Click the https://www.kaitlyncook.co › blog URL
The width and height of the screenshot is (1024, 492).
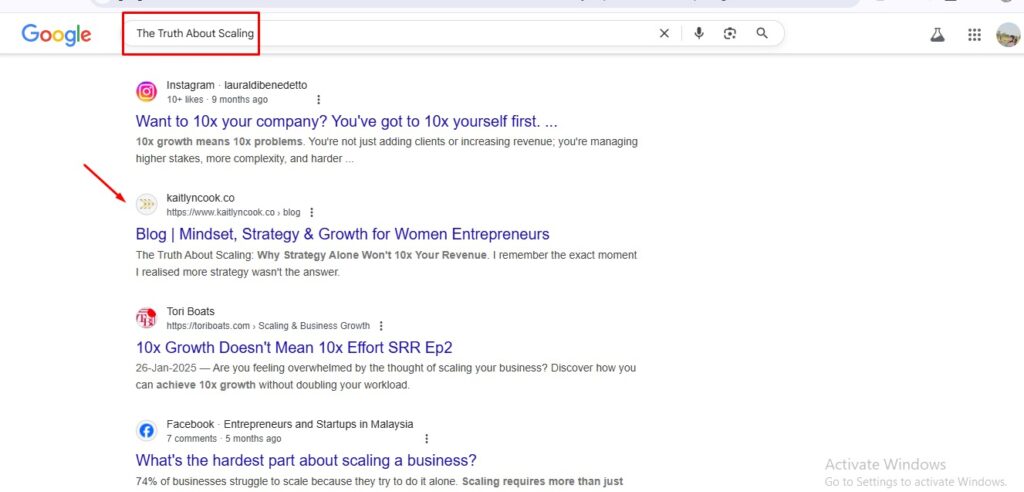(233, 212)
